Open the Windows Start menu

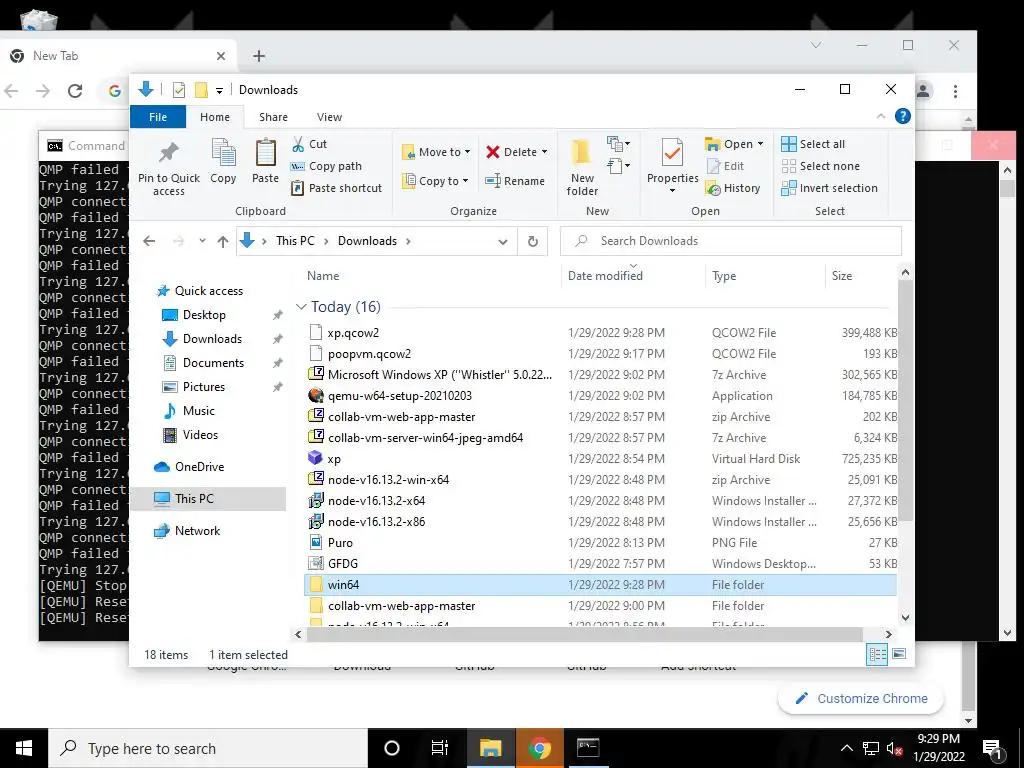(24, 748)
